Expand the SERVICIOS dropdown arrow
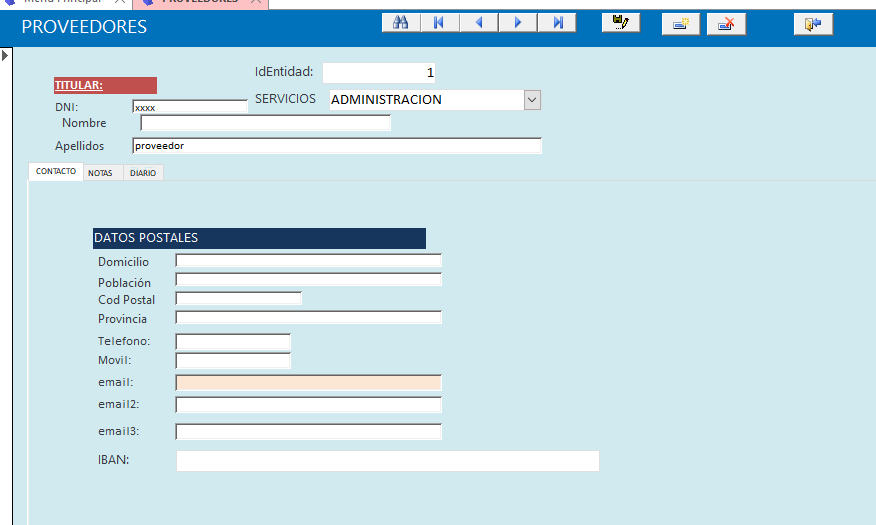876x525 pixels. pos(532,100)
